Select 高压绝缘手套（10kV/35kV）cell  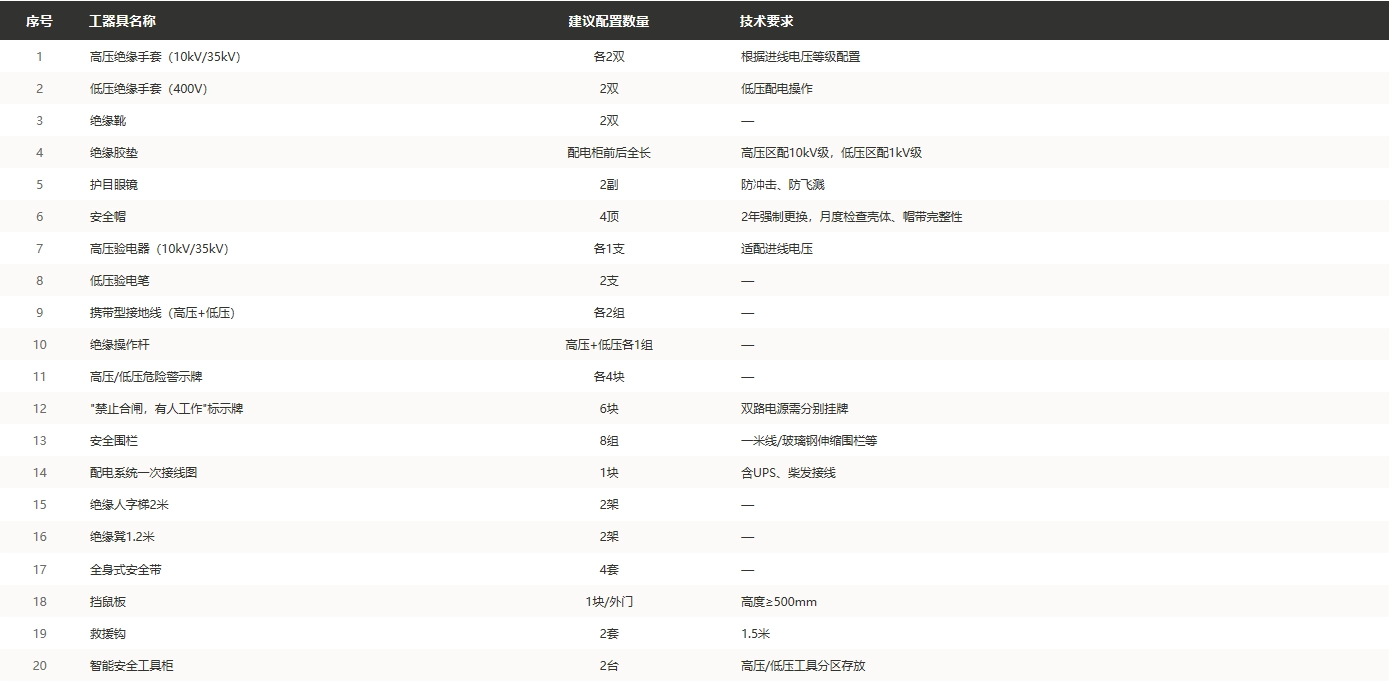coord(165,57)
